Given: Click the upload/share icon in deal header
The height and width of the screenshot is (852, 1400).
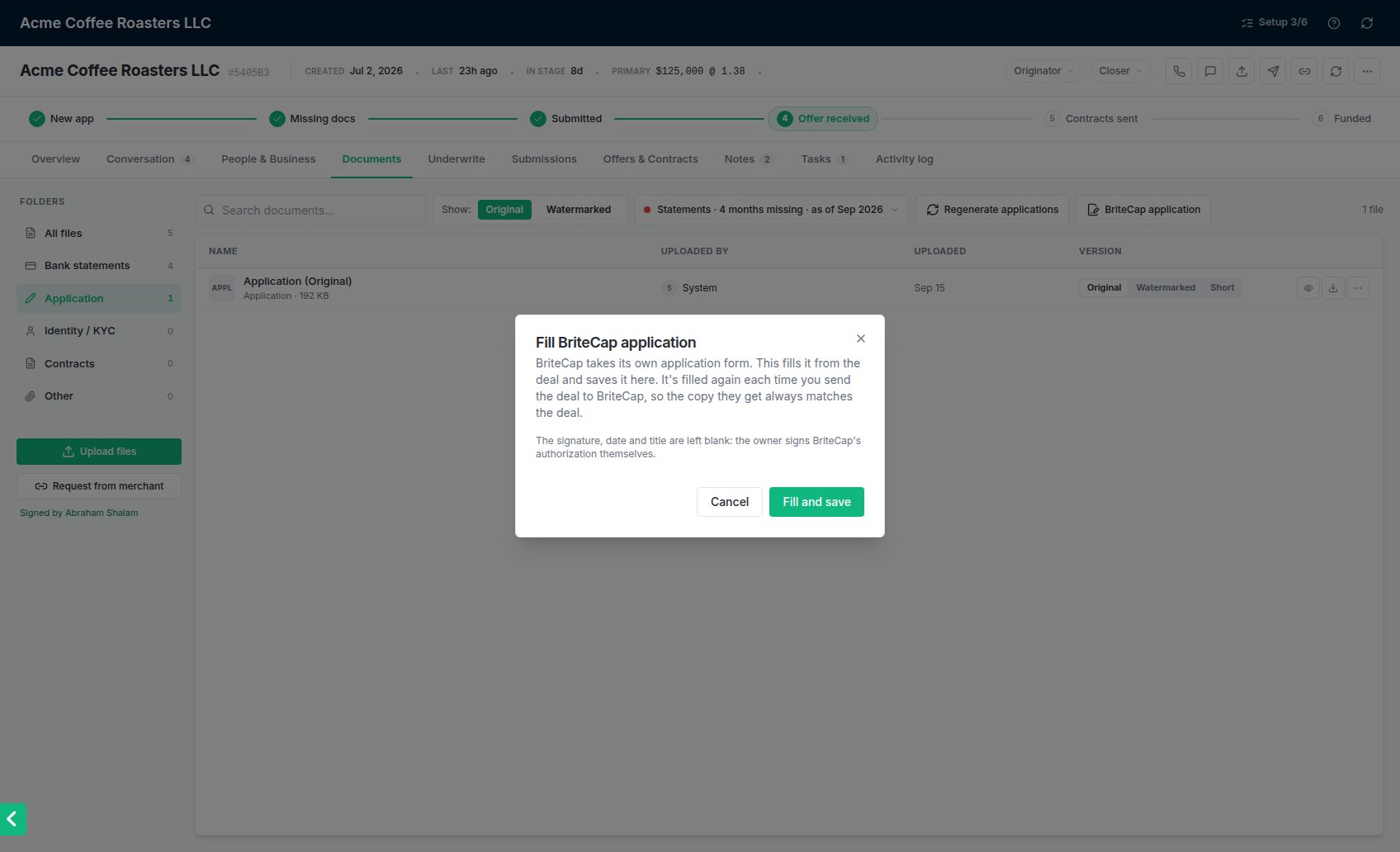Looking at the screenshot, I should [1242, 71].
